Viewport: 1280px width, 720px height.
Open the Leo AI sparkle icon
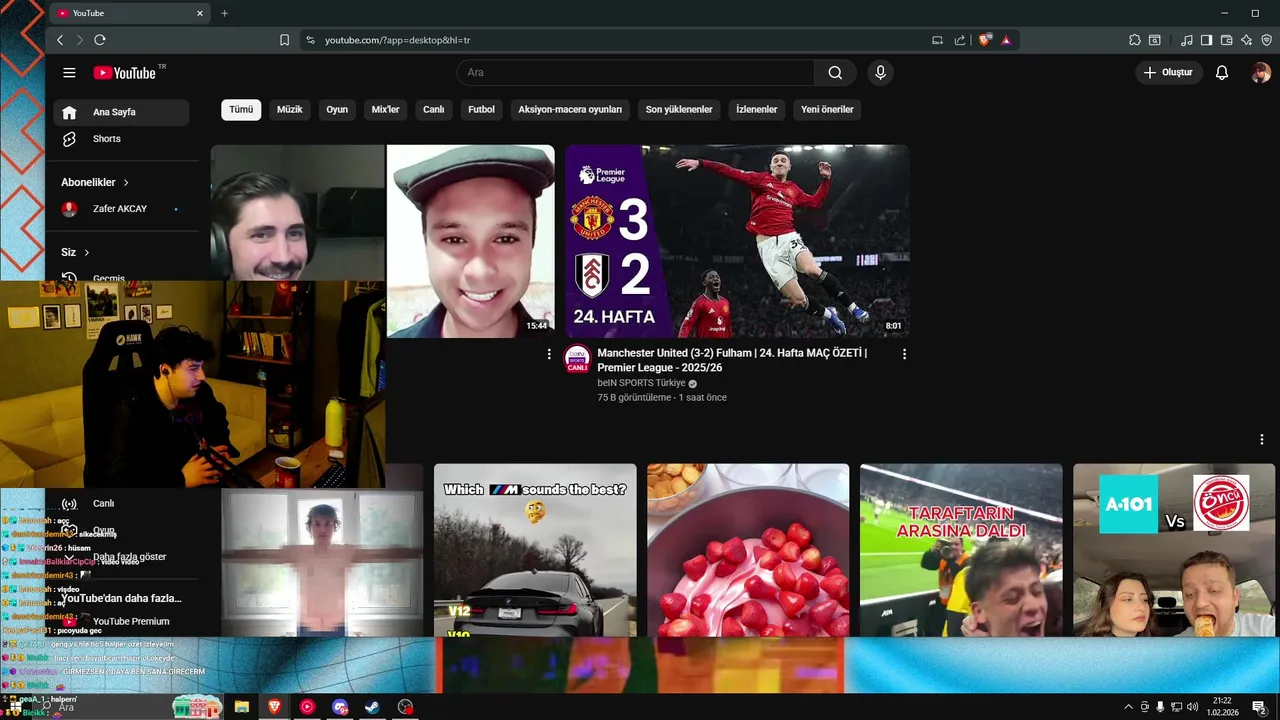point(1246,40)
